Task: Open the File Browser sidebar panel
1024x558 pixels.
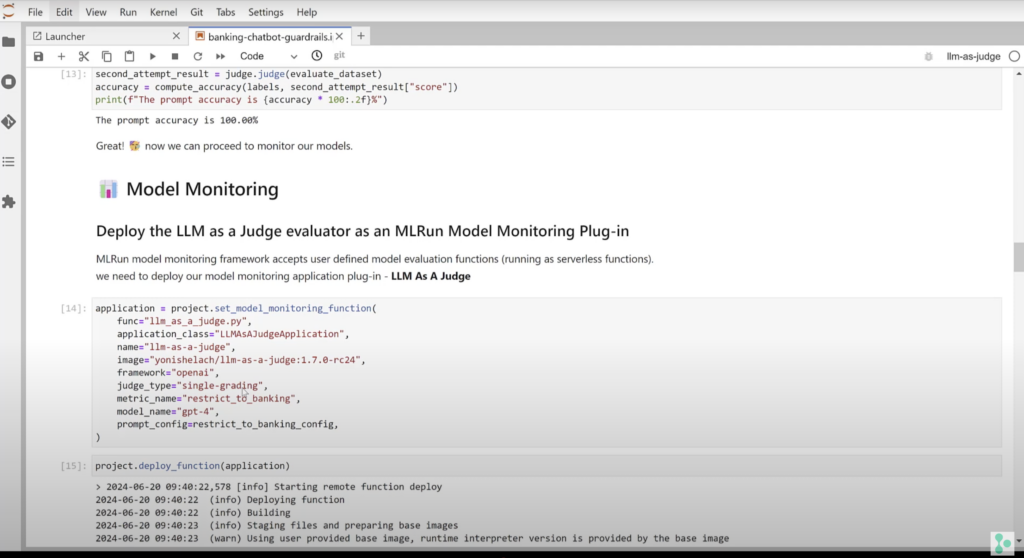Action: click(x=8, y=42)
